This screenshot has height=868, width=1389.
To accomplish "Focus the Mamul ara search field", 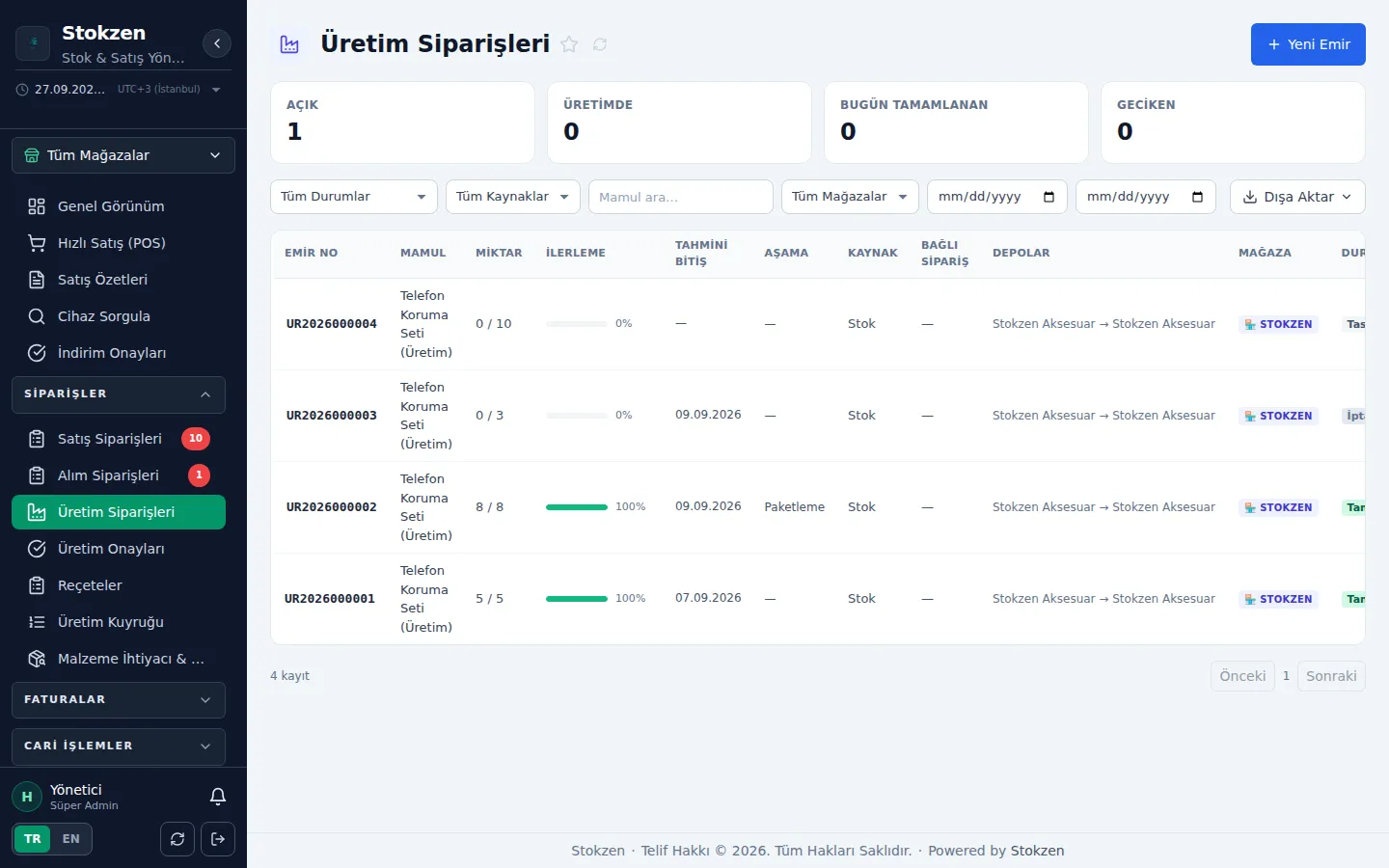I will click(x=681, y=197).
